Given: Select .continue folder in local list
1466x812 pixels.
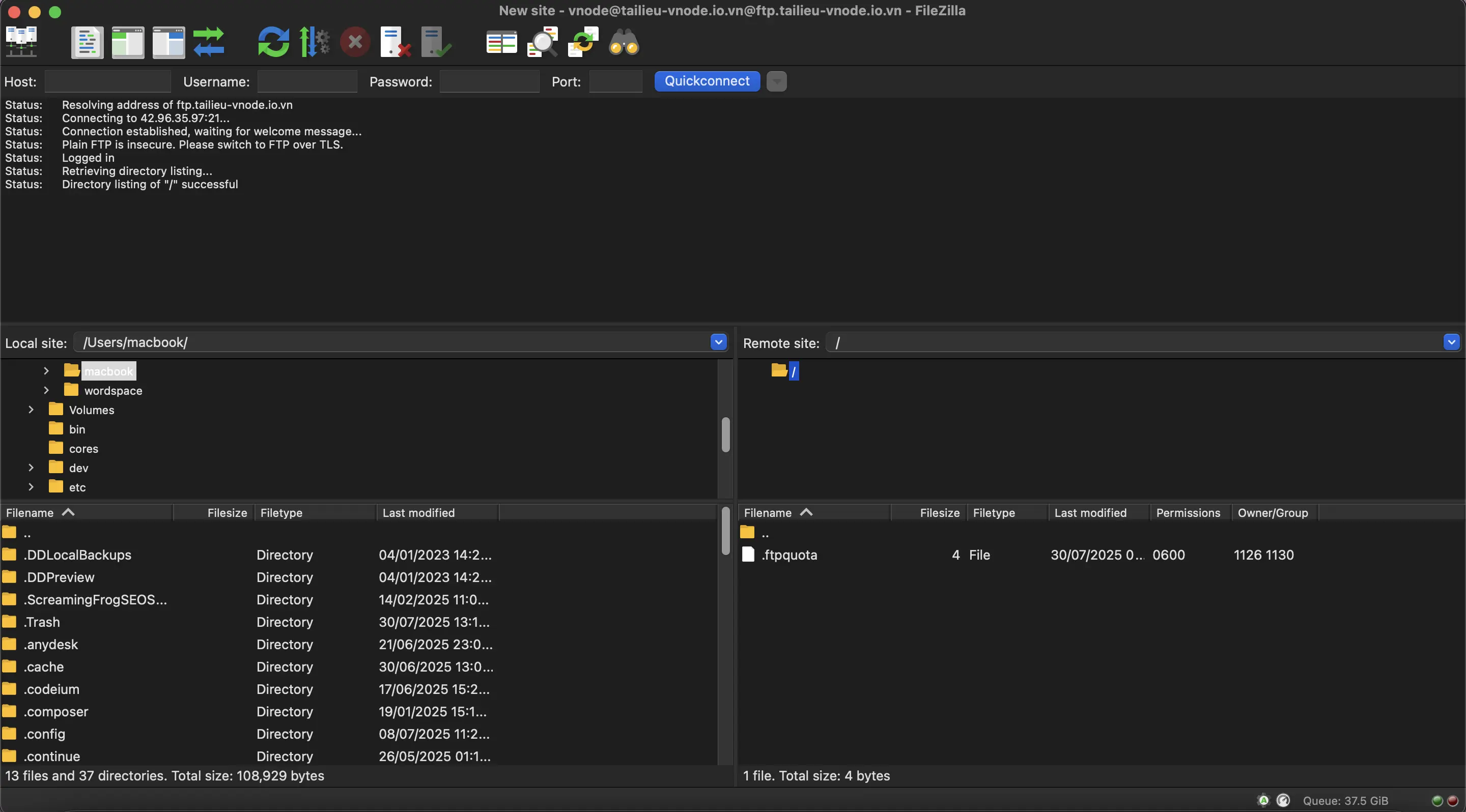Looking at the screenshot, I should [358, 756].
